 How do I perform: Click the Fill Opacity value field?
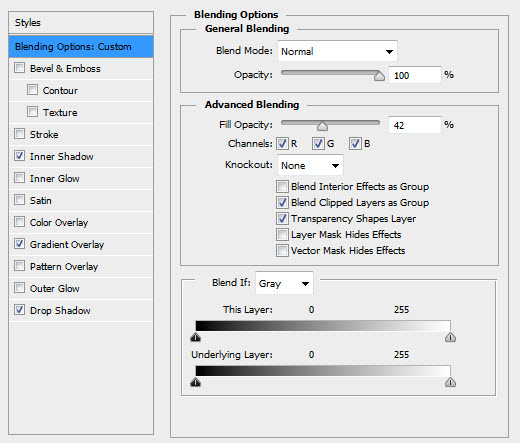click(415, 125)
